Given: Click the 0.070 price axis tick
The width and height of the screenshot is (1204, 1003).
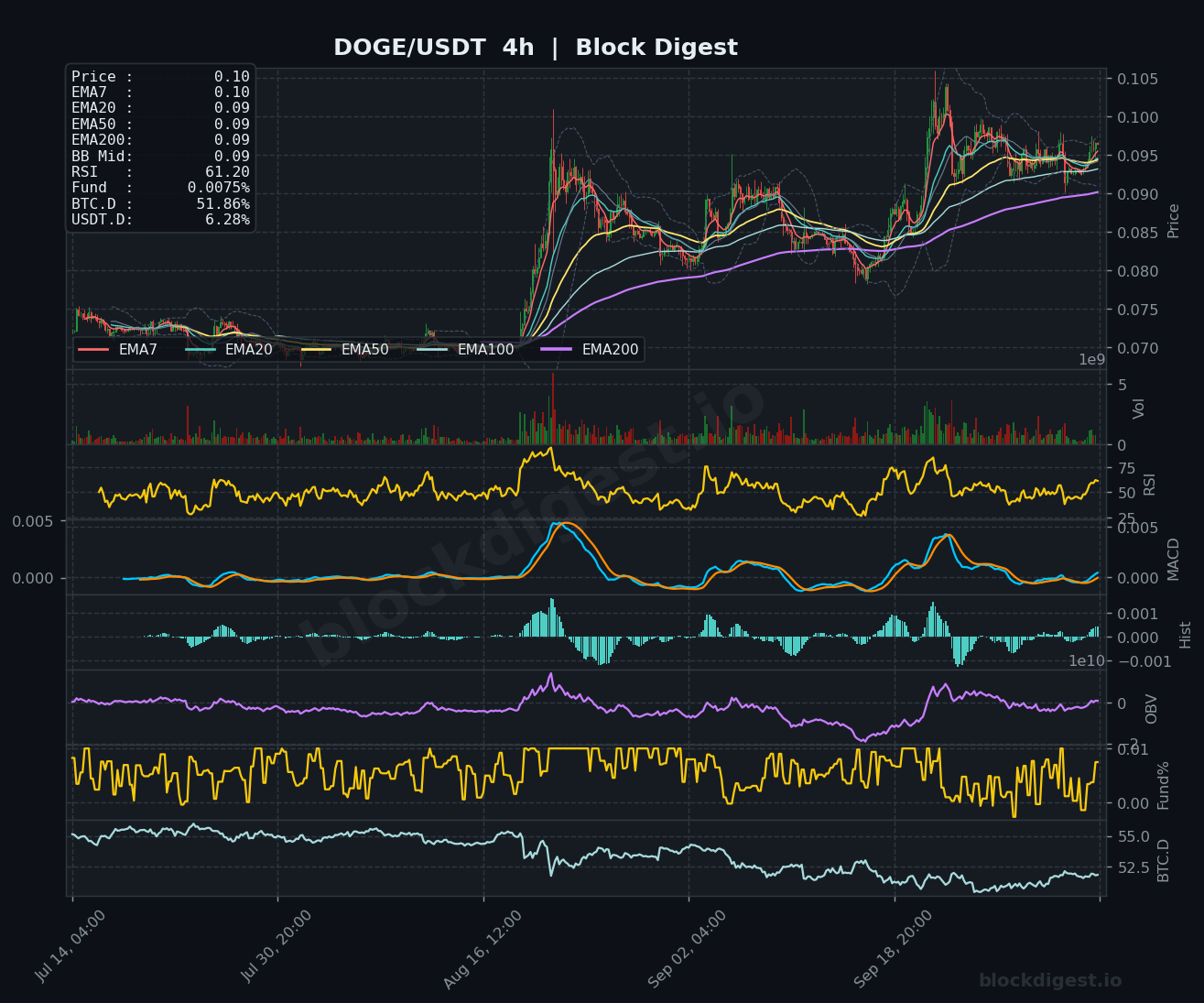Looking at the screenshot, I should (1137, 348).
